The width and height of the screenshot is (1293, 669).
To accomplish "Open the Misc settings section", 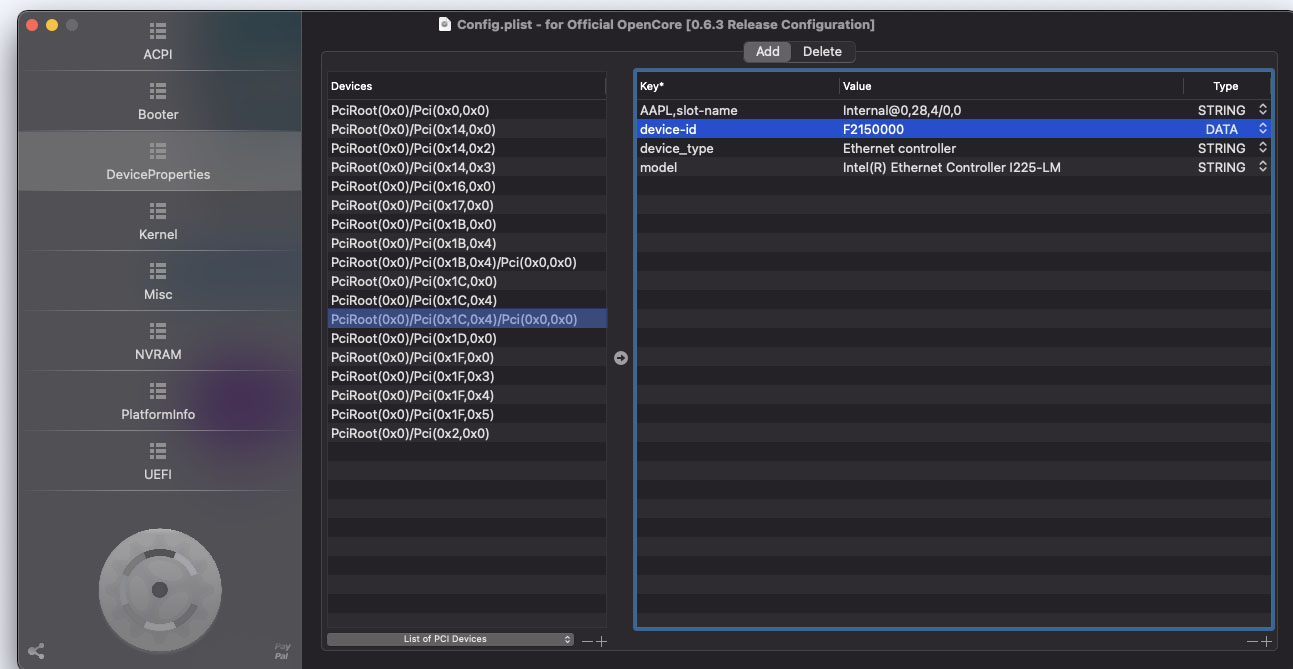I will (x=158, y=282).
